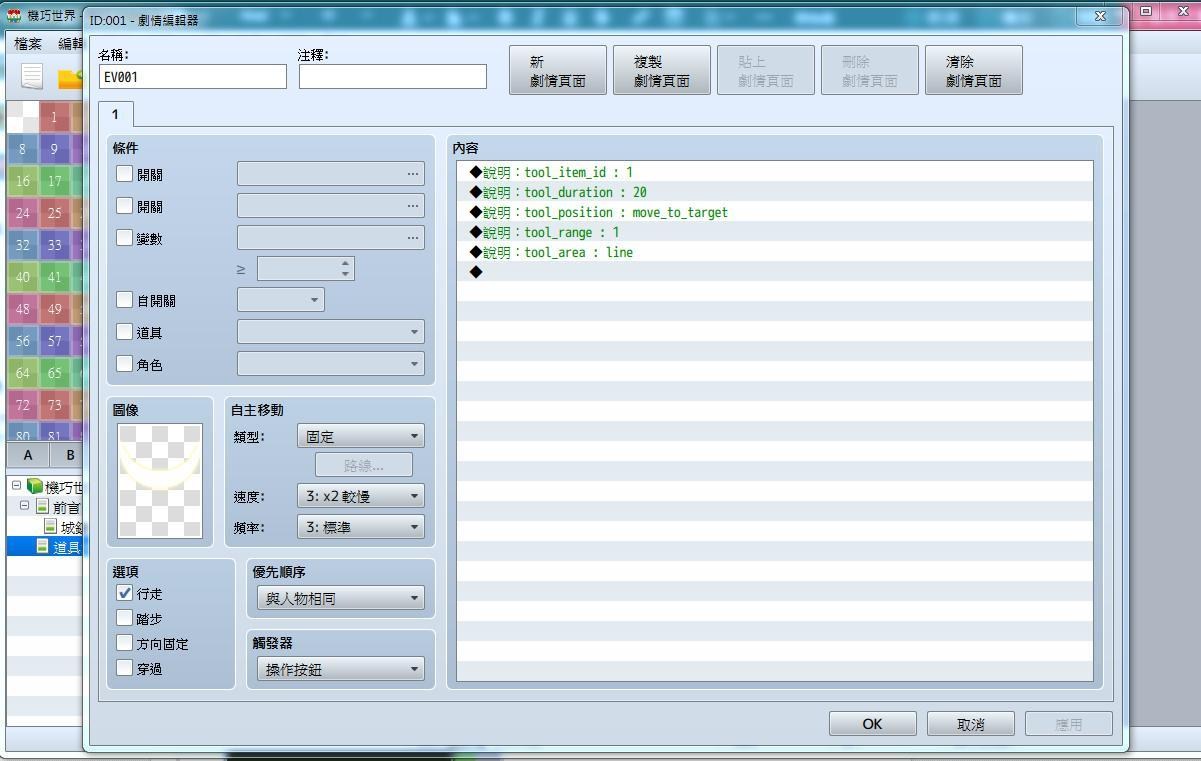Screen dimensions: 1201x761
Task: Select region tile 33 in the palette
Action: pyautogui.click(x=55, y=245)
